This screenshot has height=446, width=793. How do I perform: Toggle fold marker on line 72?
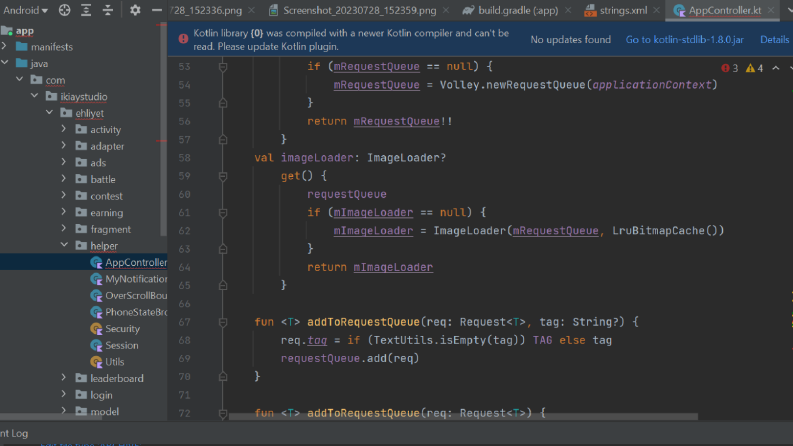point(223,413)
